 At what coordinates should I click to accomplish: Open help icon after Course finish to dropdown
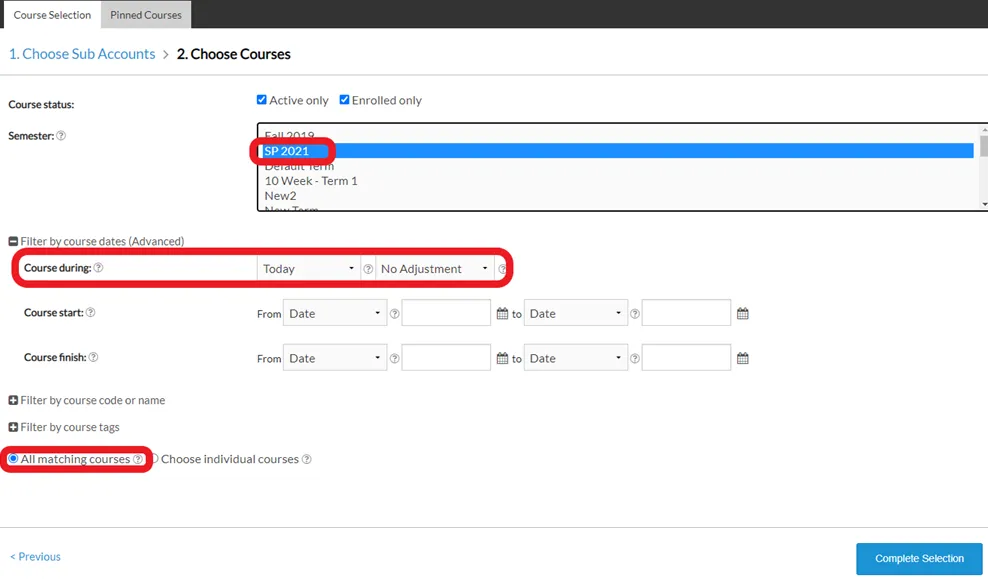[635, 358]
